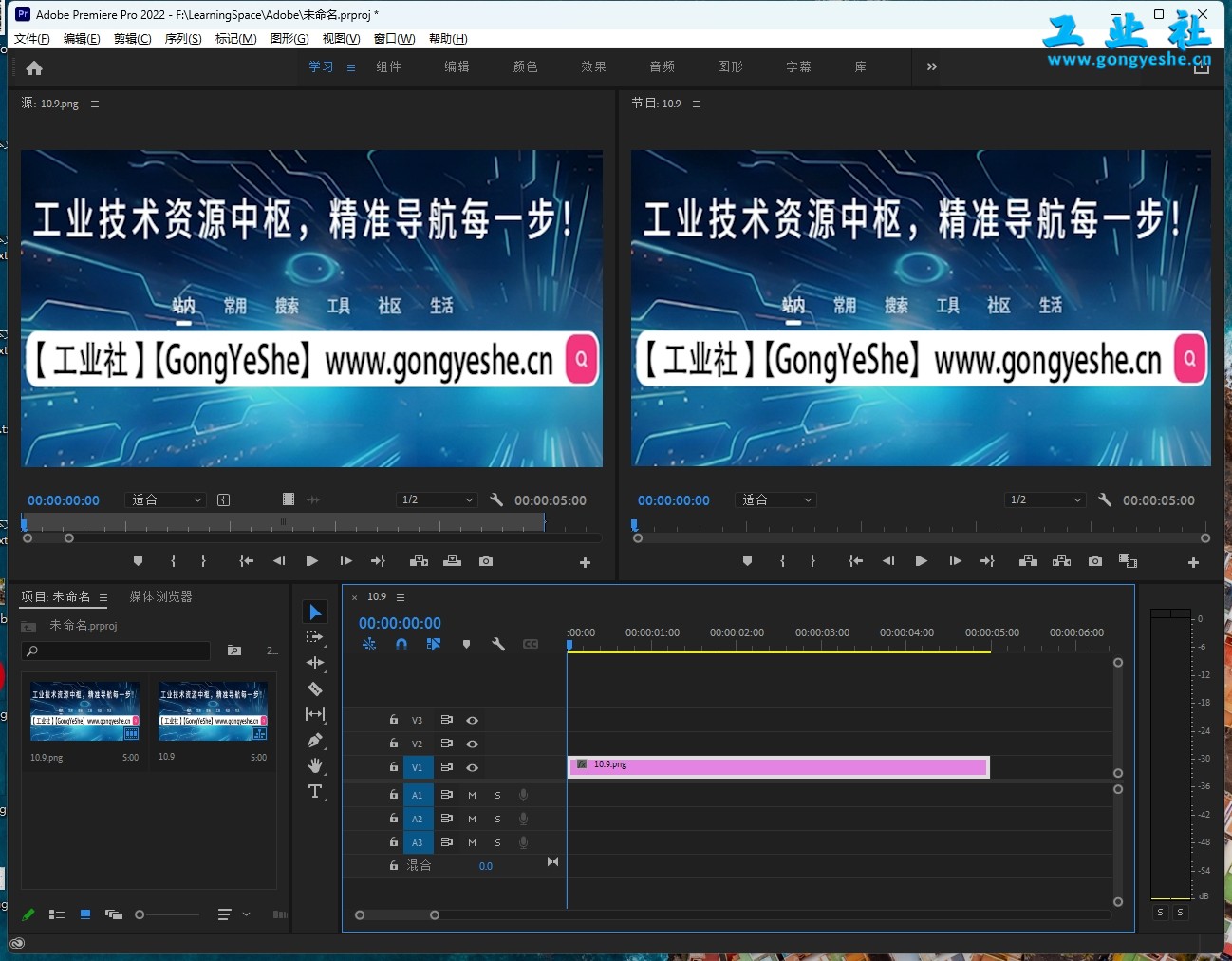The image size is (1232, 961).
Task: Select the Selection tool arrow
Action: [x=315, y=612]
